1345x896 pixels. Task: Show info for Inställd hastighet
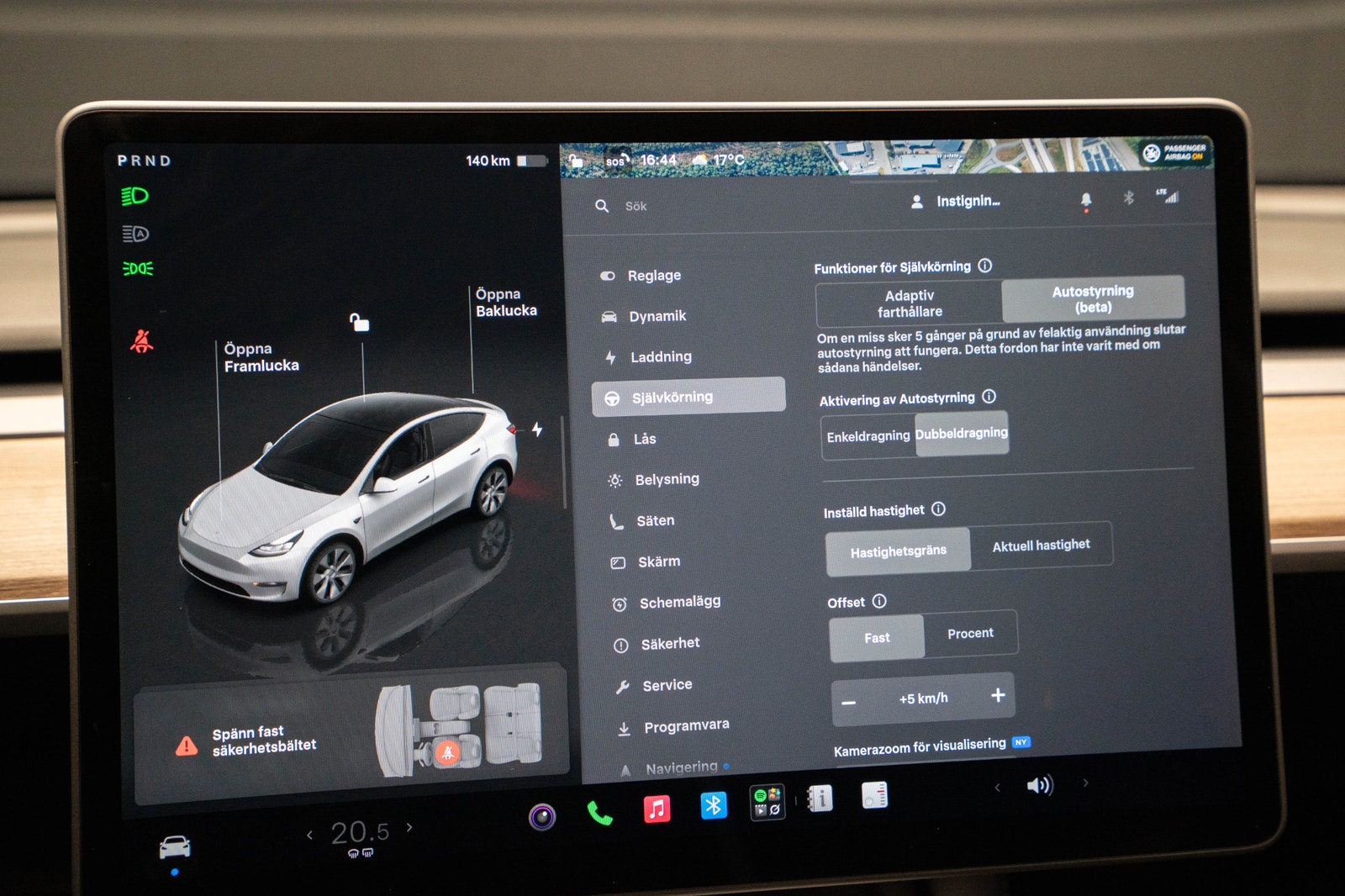(x=939, y=509)
